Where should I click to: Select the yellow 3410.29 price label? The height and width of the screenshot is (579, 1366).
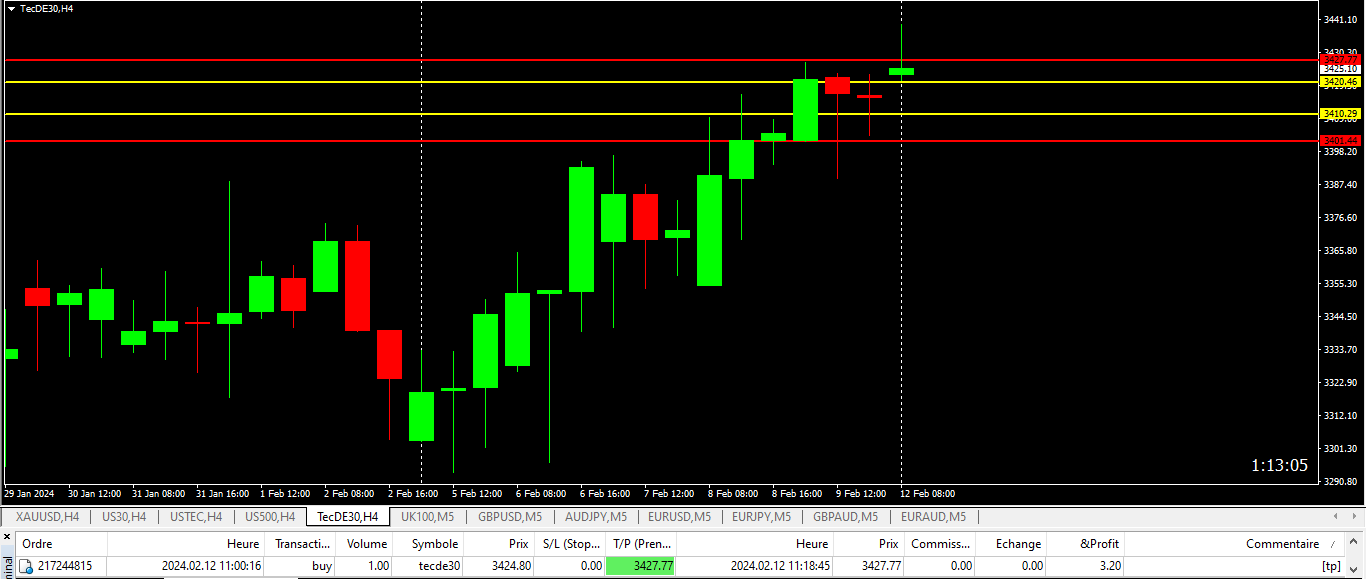pos(1340,114)
